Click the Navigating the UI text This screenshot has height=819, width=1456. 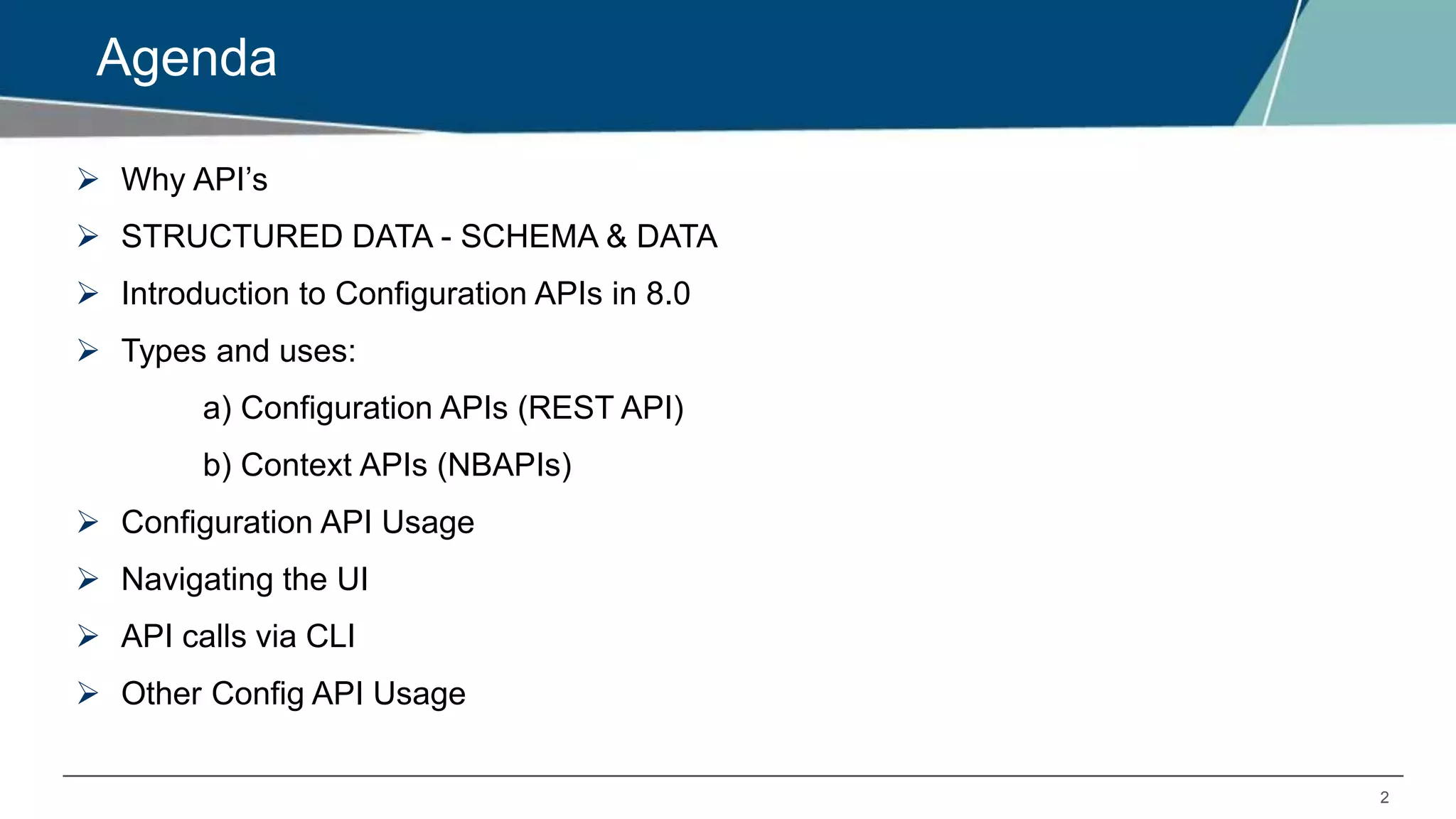coord(245,579)
